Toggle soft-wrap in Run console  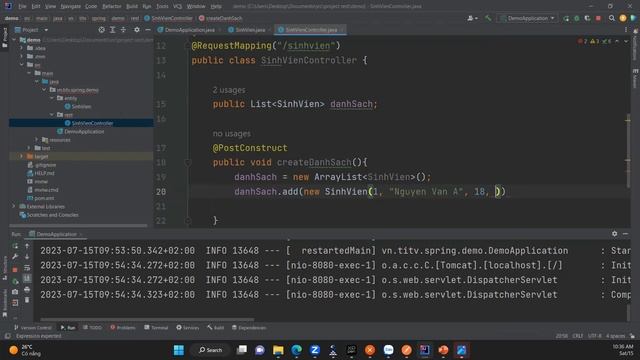tap(27, 268)
